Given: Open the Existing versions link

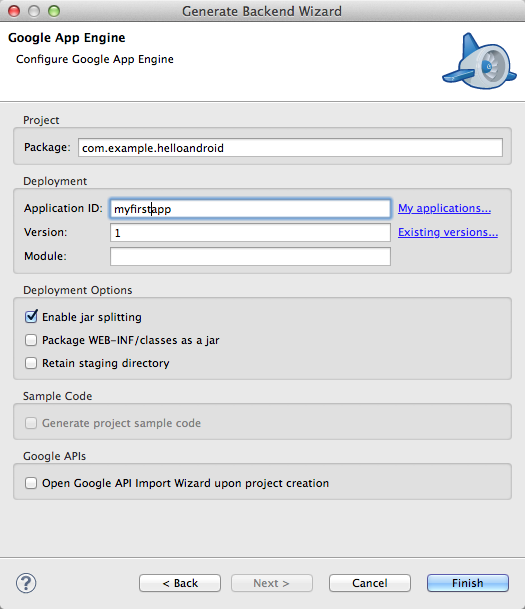Looking at the screenshot, I should coord(448,232).
